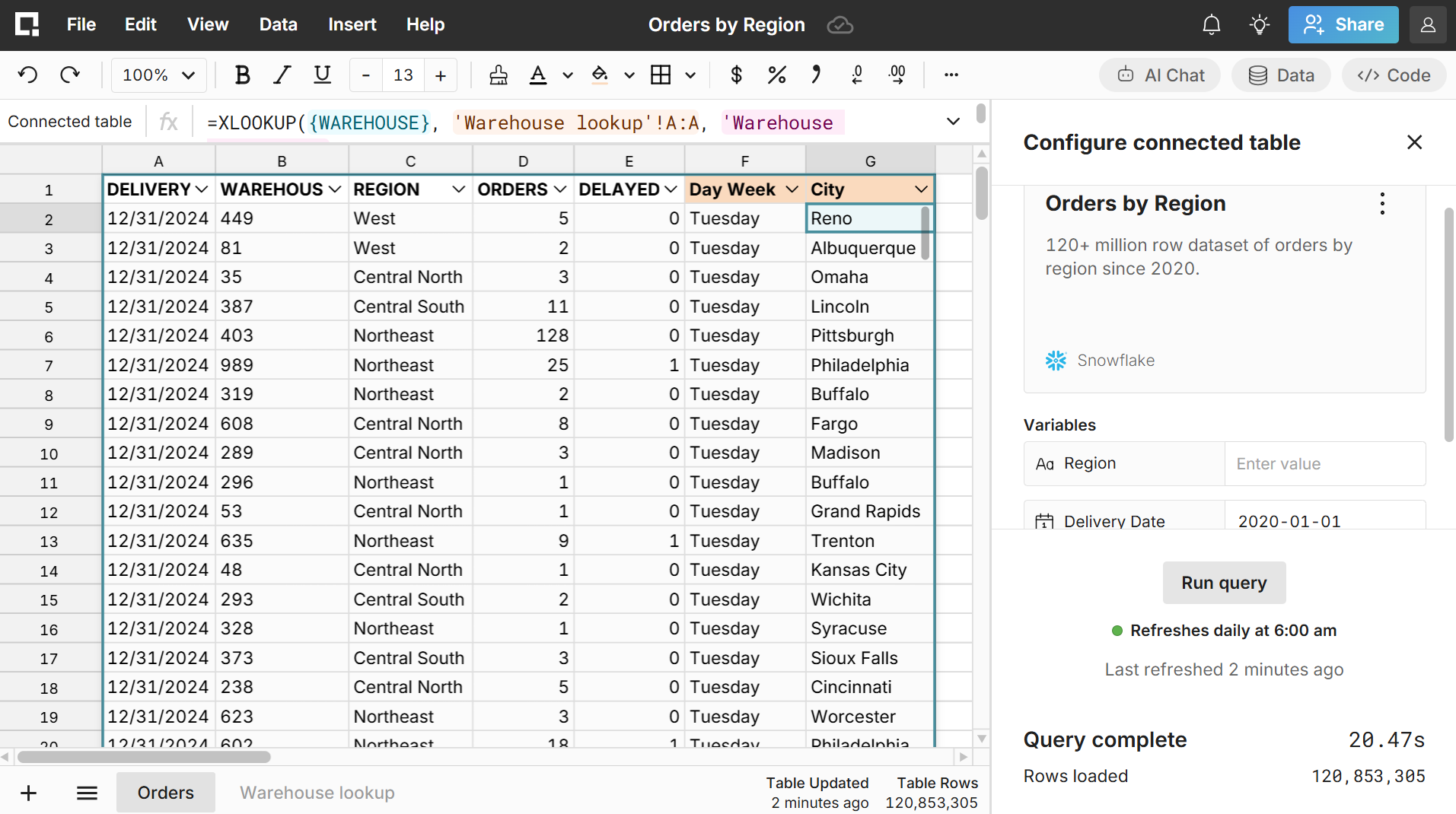Click the fx function icon
Screen dimensions: 1456x814
(168, 122)
